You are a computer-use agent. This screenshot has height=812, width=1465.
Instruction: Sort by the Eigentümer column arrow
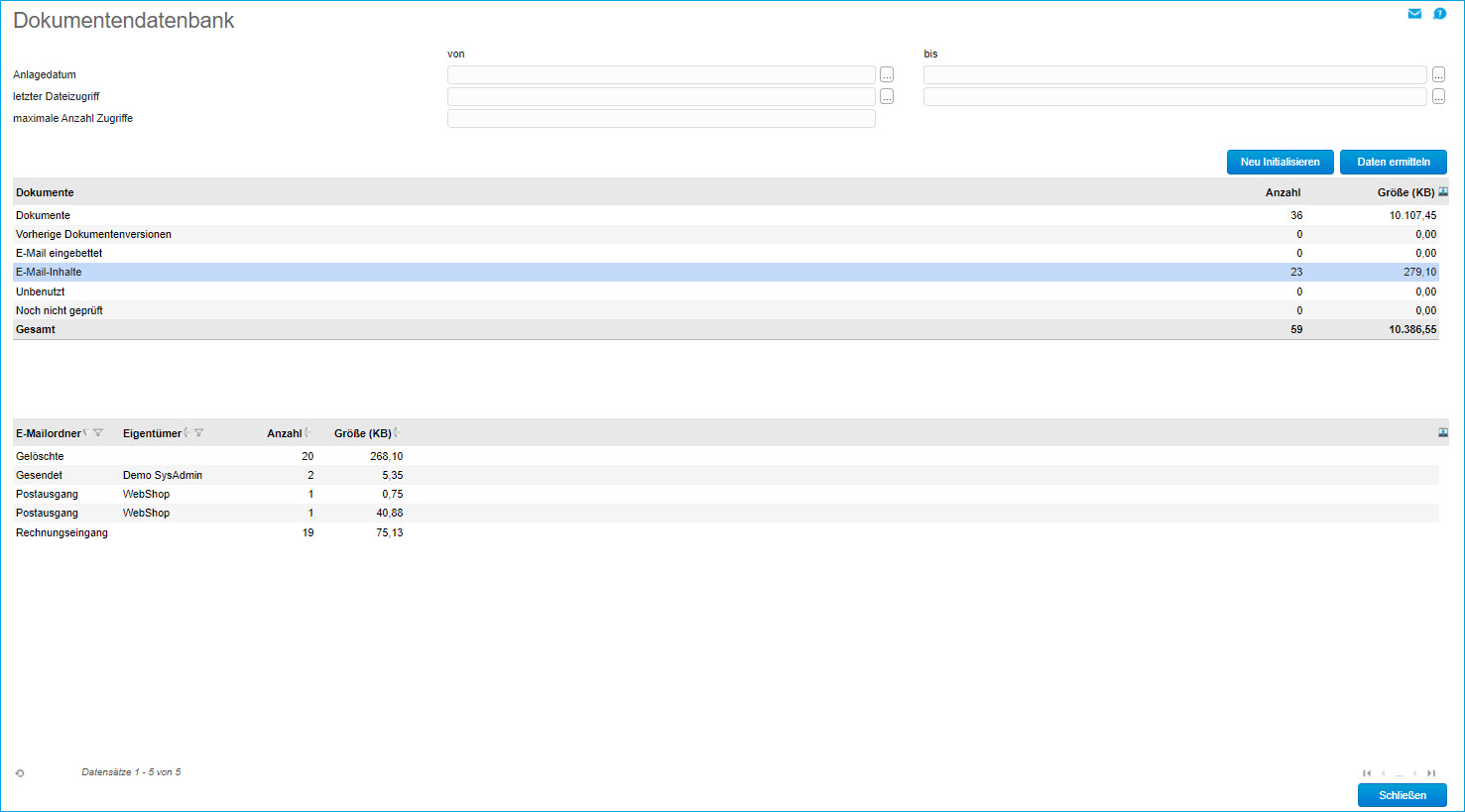[x=186, y=432]
